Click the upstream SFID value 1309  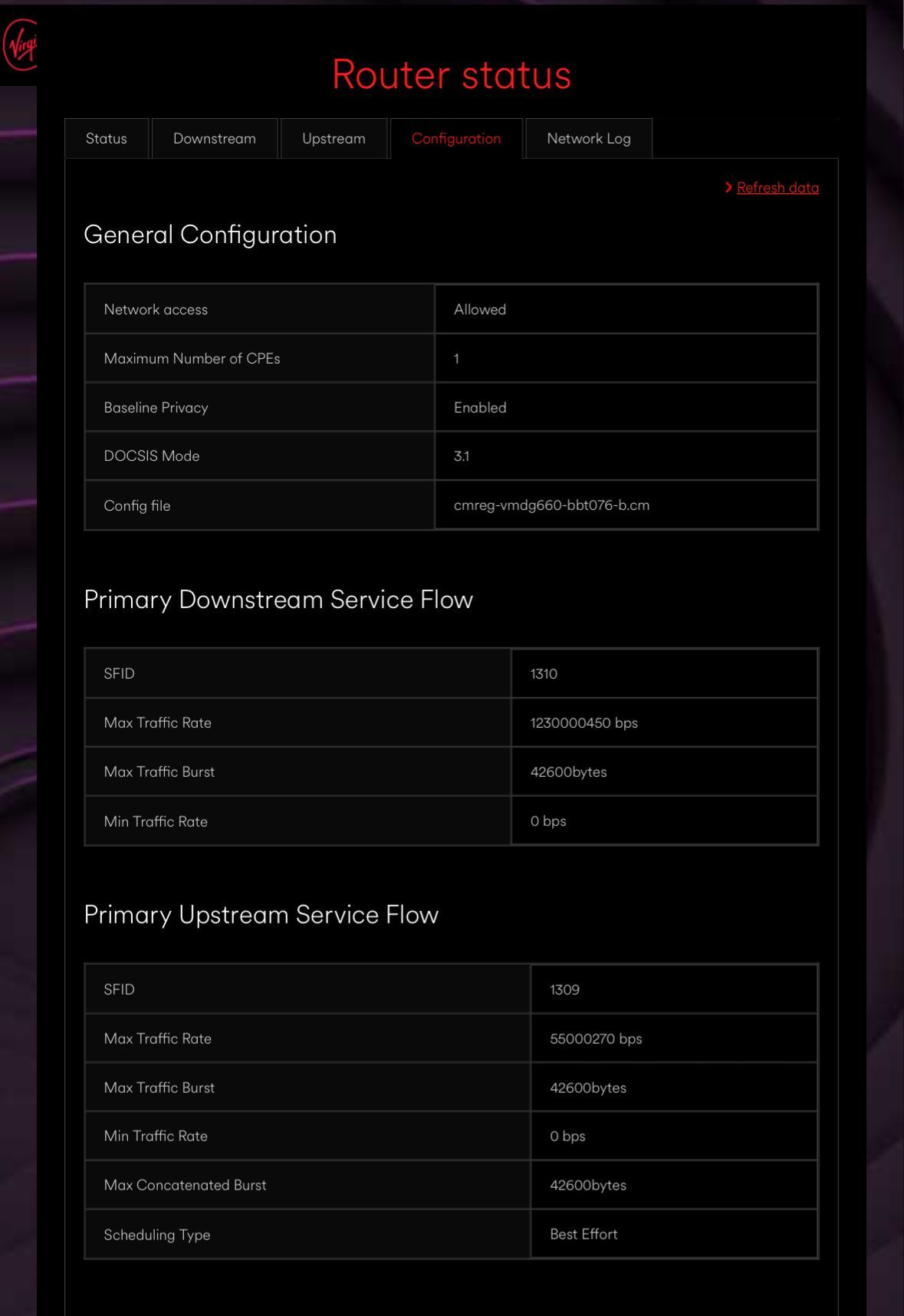(x=564, y=990)
